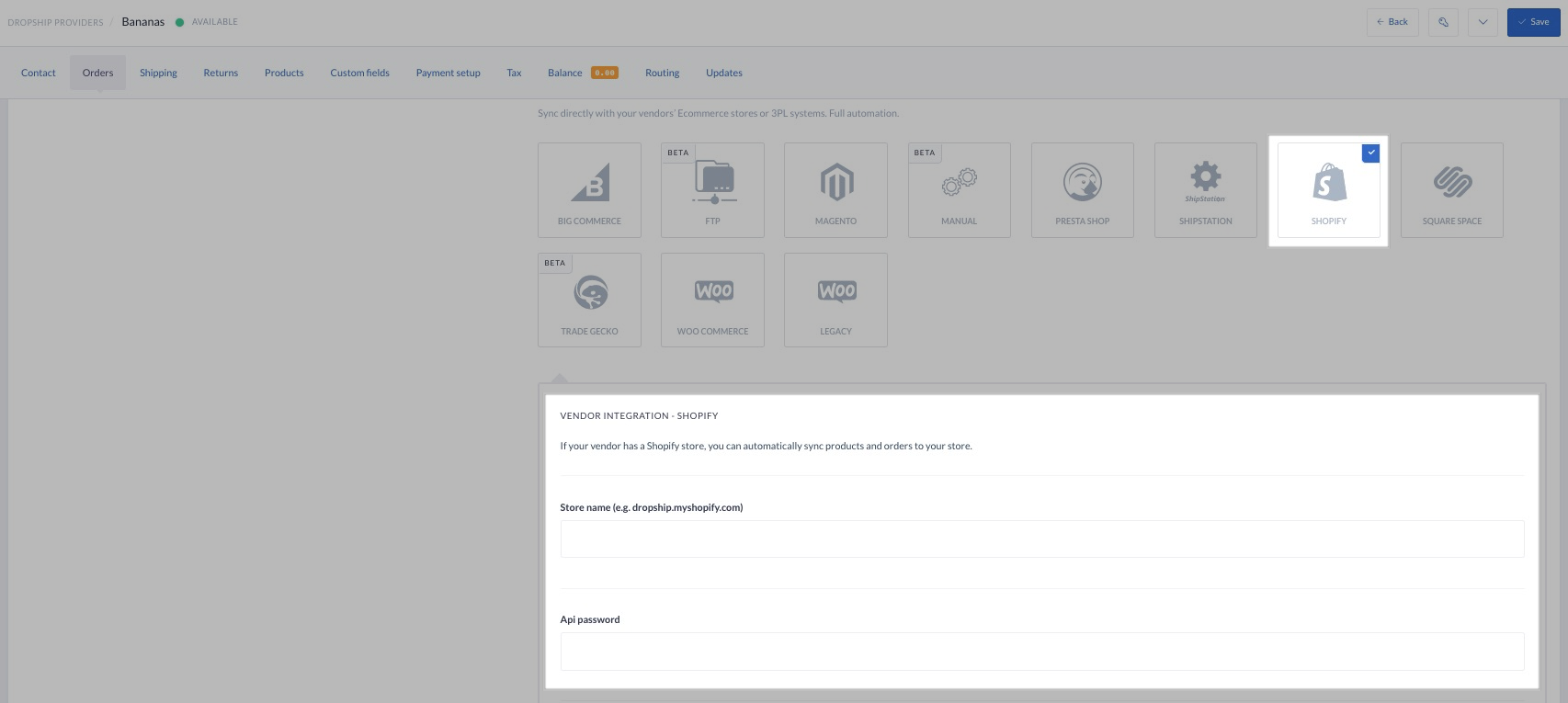This screenshot has height=703, width=1568.
Task: Click the Shopify integration tile
Action: 1328,190
